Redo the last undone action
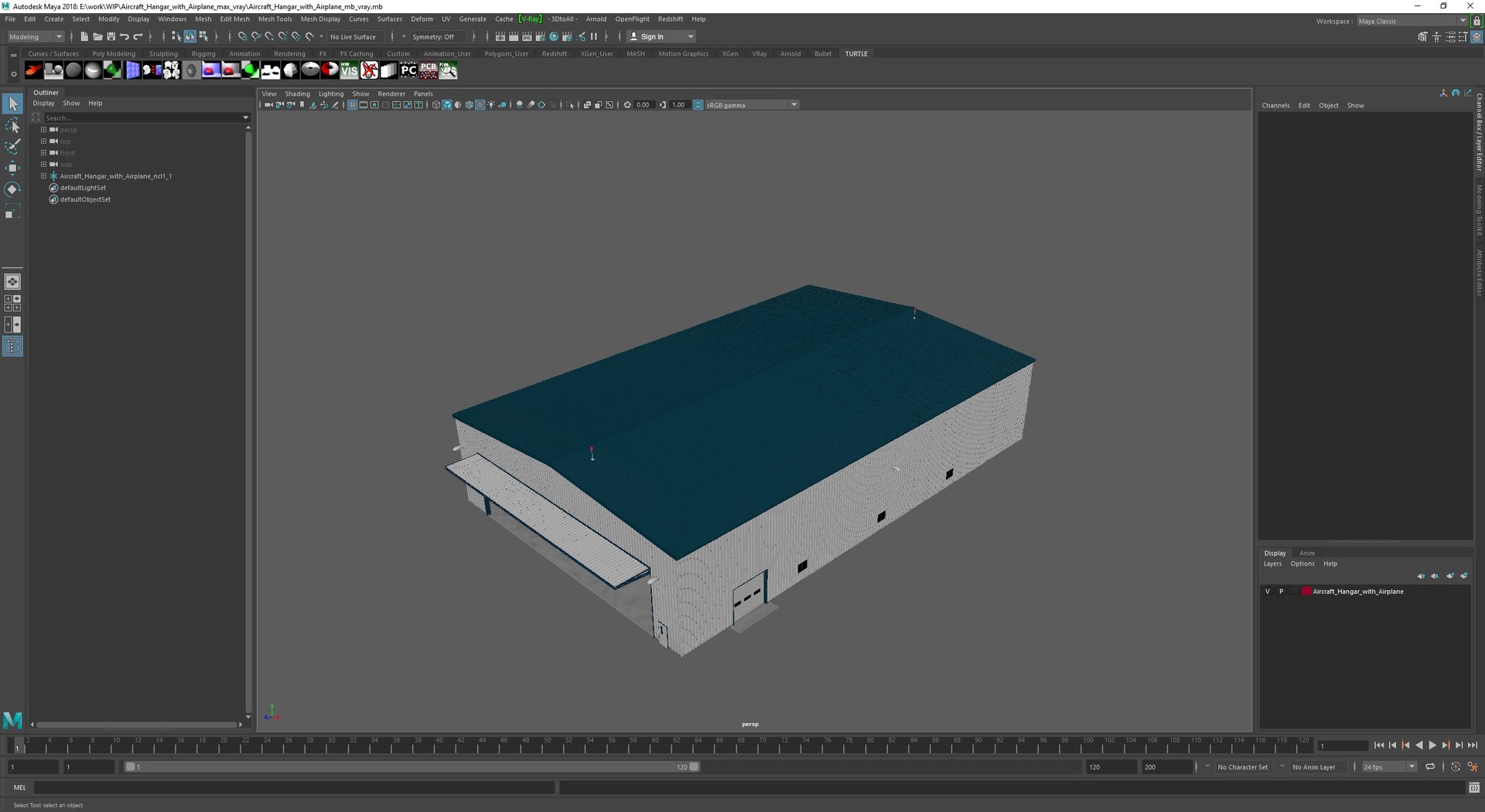The width and height of the screenshot is (1485, 812). point(138,36)
